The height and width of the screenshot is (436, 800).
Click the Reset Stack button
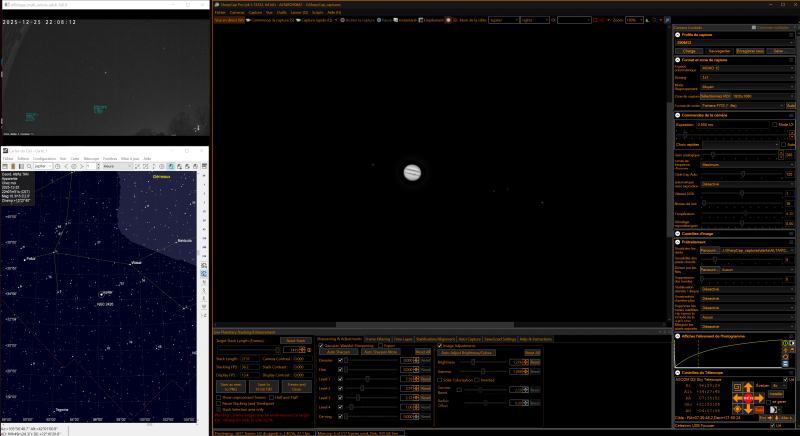coord(296,341)
